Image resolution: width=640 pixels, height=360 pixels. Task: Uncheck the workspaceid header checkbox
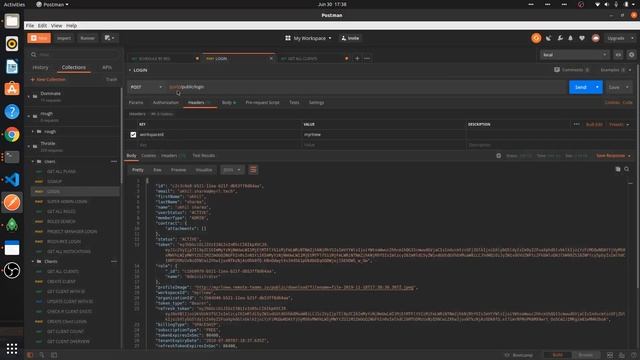[x=133, y=134]
